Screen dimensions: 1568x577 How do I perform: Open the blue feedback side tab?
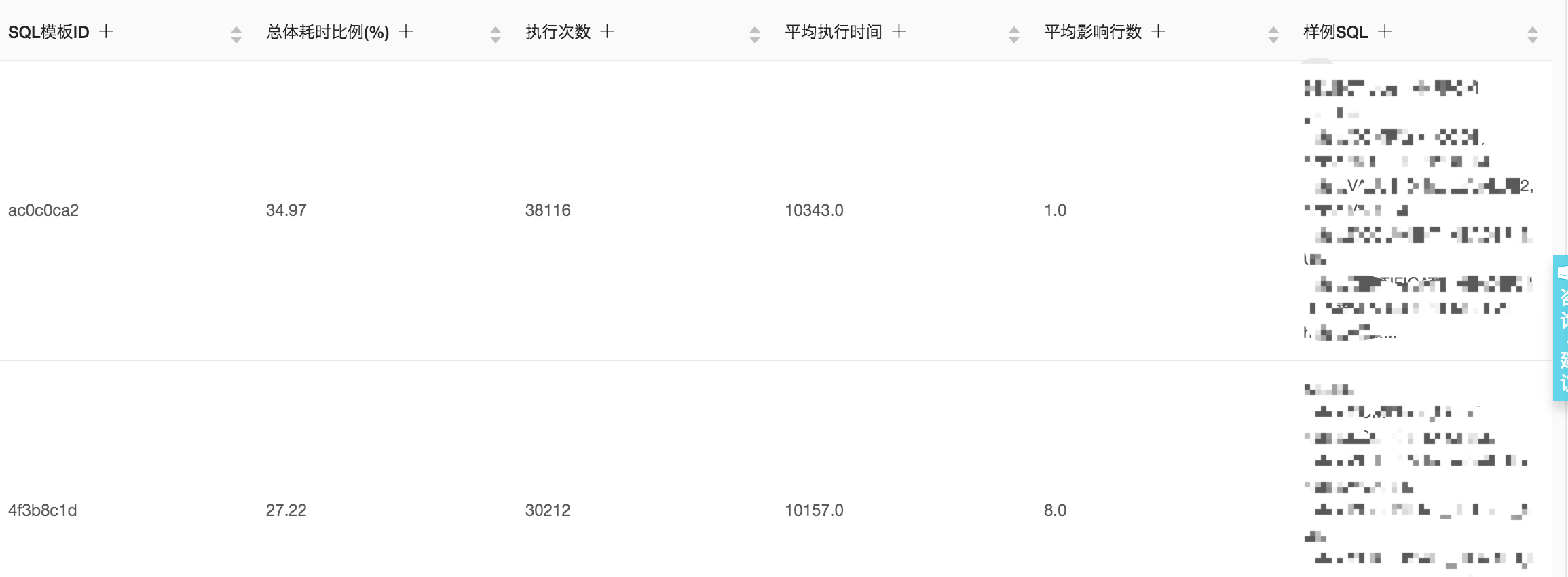coord(1561,328)
